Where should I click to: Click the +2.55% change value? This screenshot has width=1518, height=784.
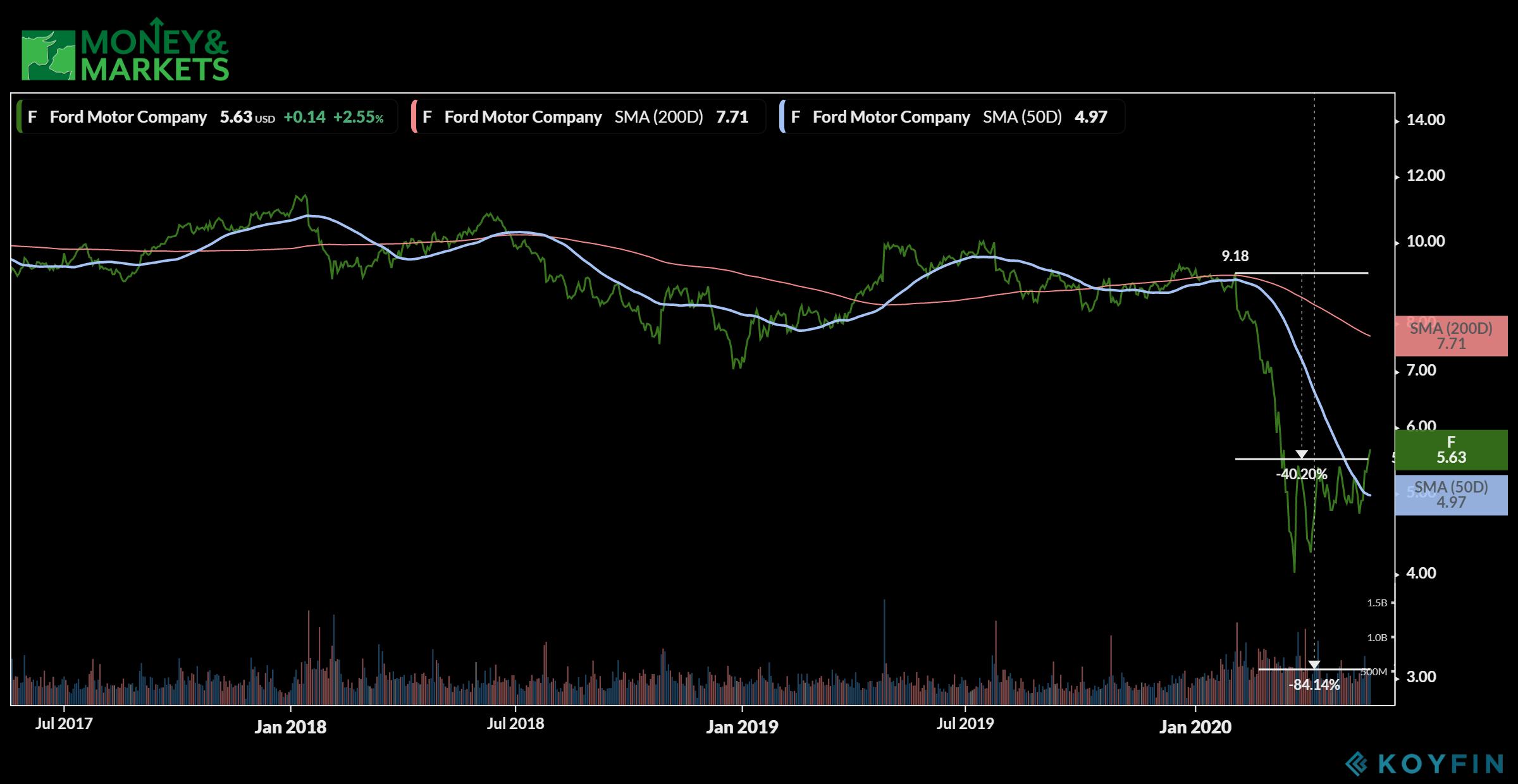point(359,117)
